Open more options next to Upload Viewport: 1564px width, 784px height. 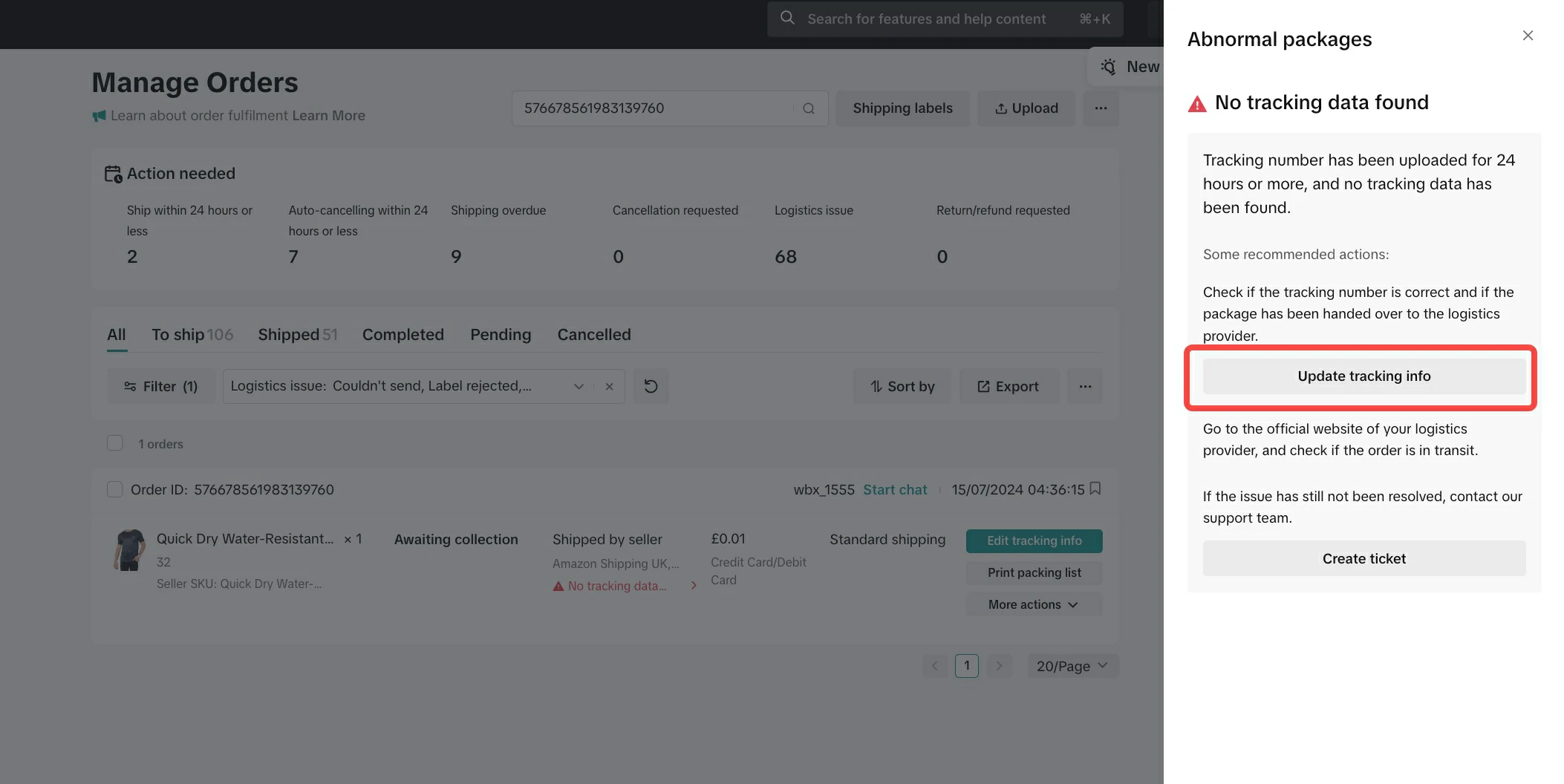tap(1101, 108)
